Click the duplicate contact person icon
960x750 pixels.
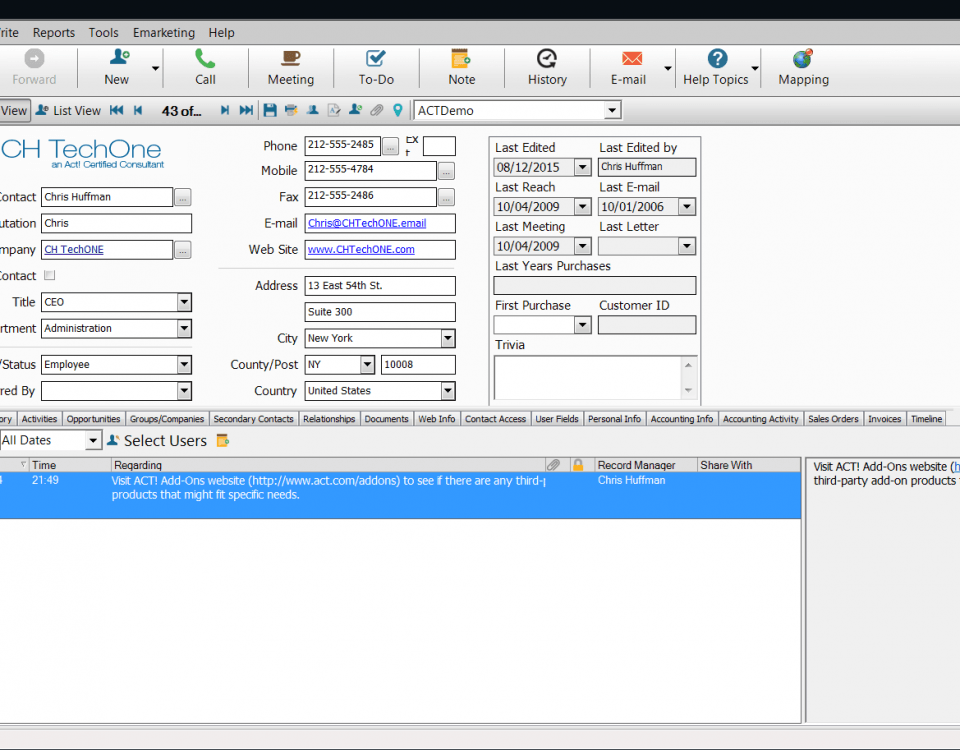[x=313, y=110]
